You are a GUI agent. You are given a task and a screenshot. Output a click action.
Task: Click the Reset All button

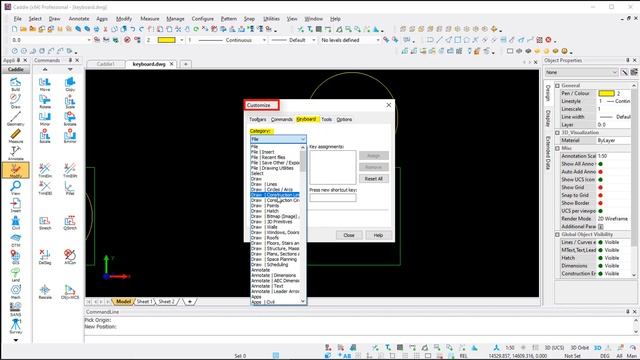pos(373,179)
